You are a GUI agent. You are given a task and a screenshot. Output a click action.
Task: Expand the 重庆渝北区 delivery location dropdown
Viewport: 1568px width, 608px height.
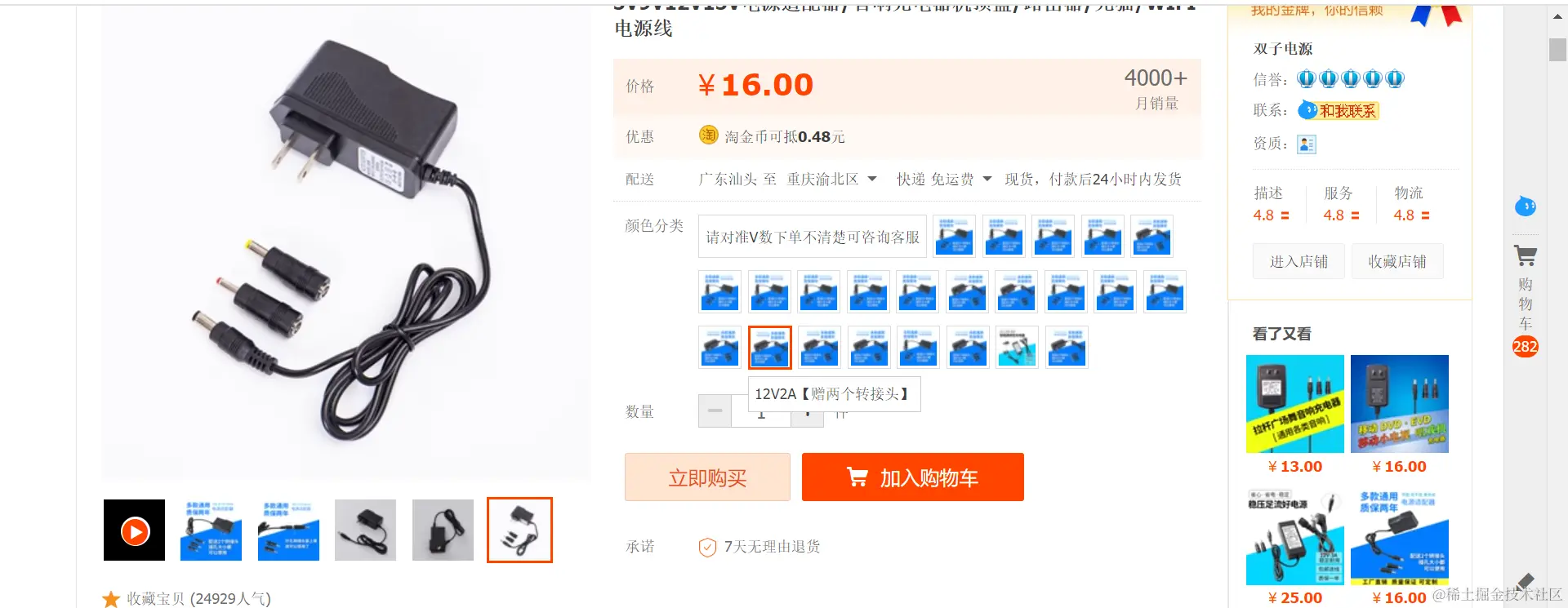(872, 179)
